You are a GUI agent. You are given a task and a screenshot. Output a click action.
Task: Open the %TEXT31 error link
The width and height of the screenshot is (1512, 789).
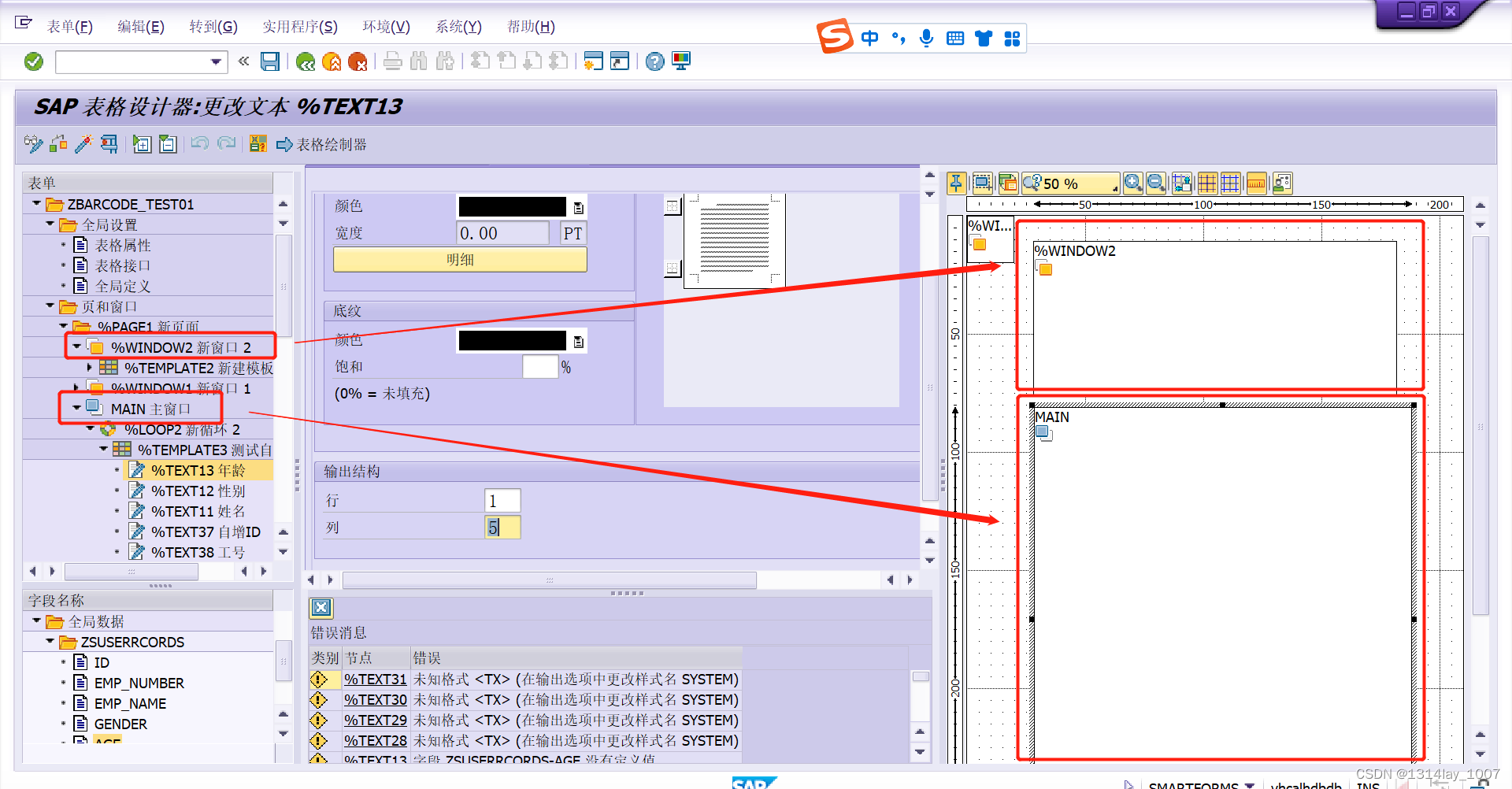pos(375,680)
